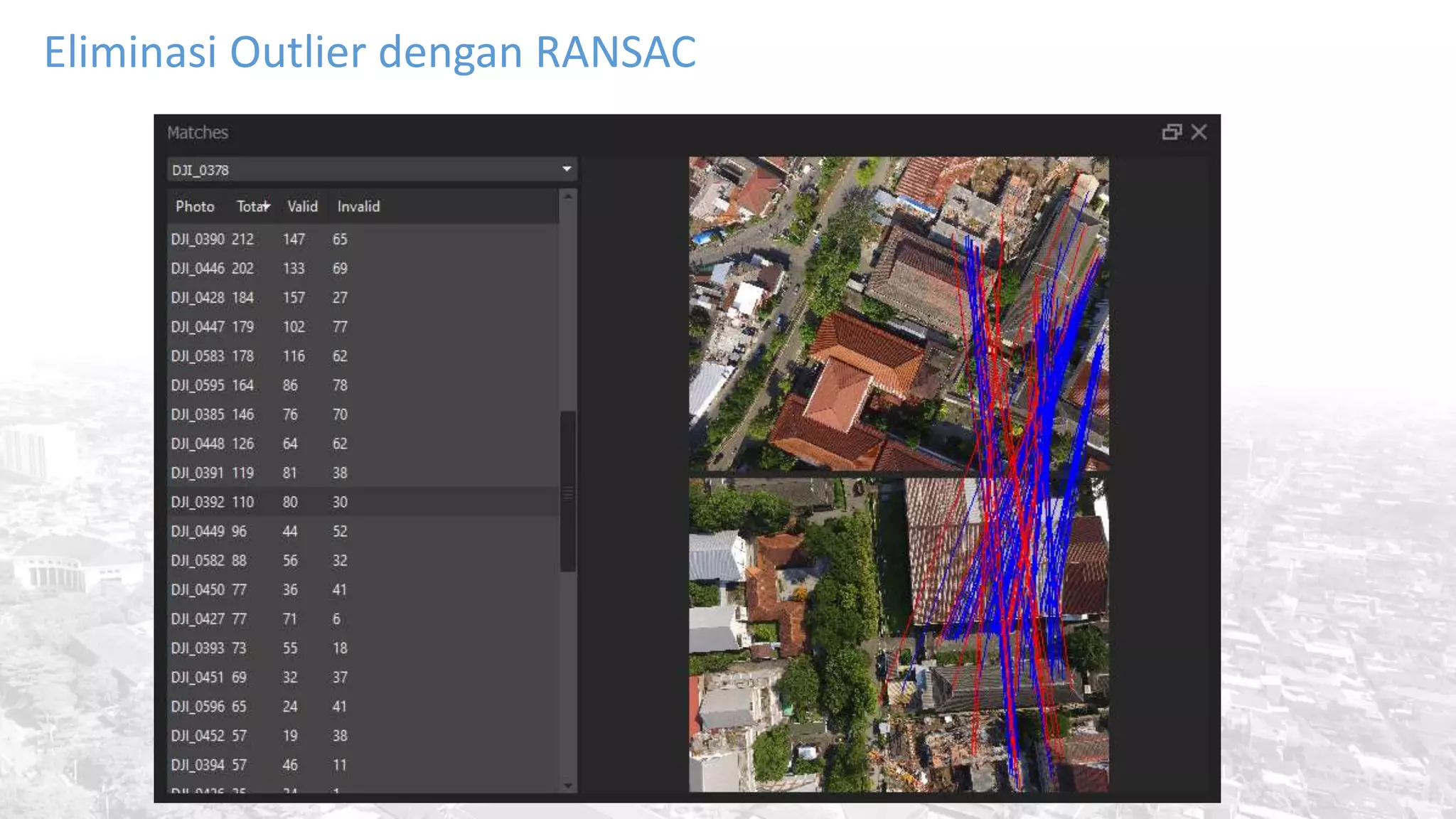Select the DJI_0449 row
The image size is (1456, 819).
pyautogui.click(x=363, y=531)
